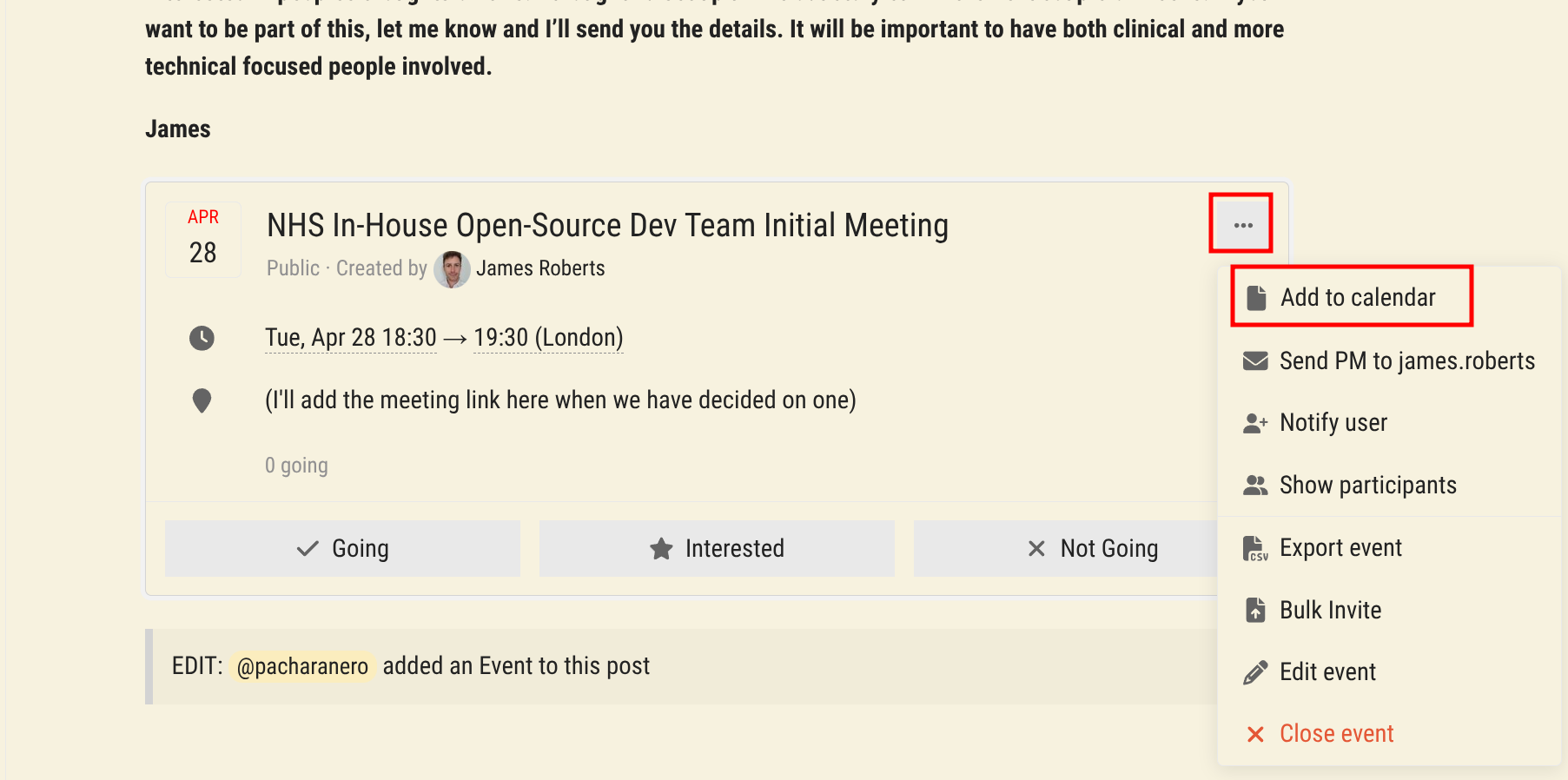Open the event ellipsis options menu
The image size is (1568, 780).
pyautogui.click(x=1242, y=225)
